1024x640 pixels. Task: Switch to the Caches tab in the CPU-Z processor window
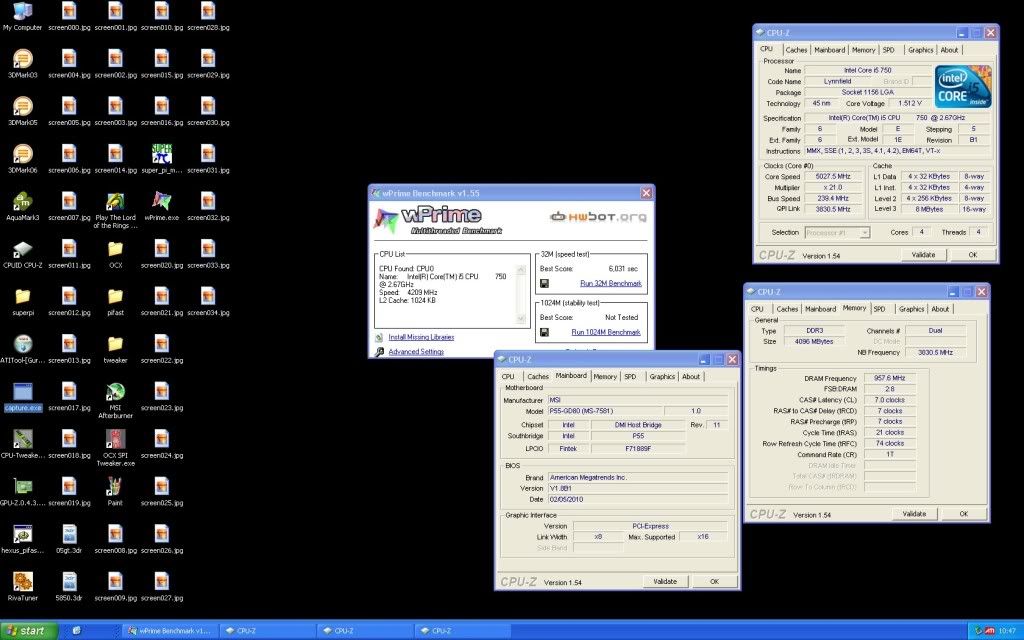pyautogui.click(x=796, y=49)
